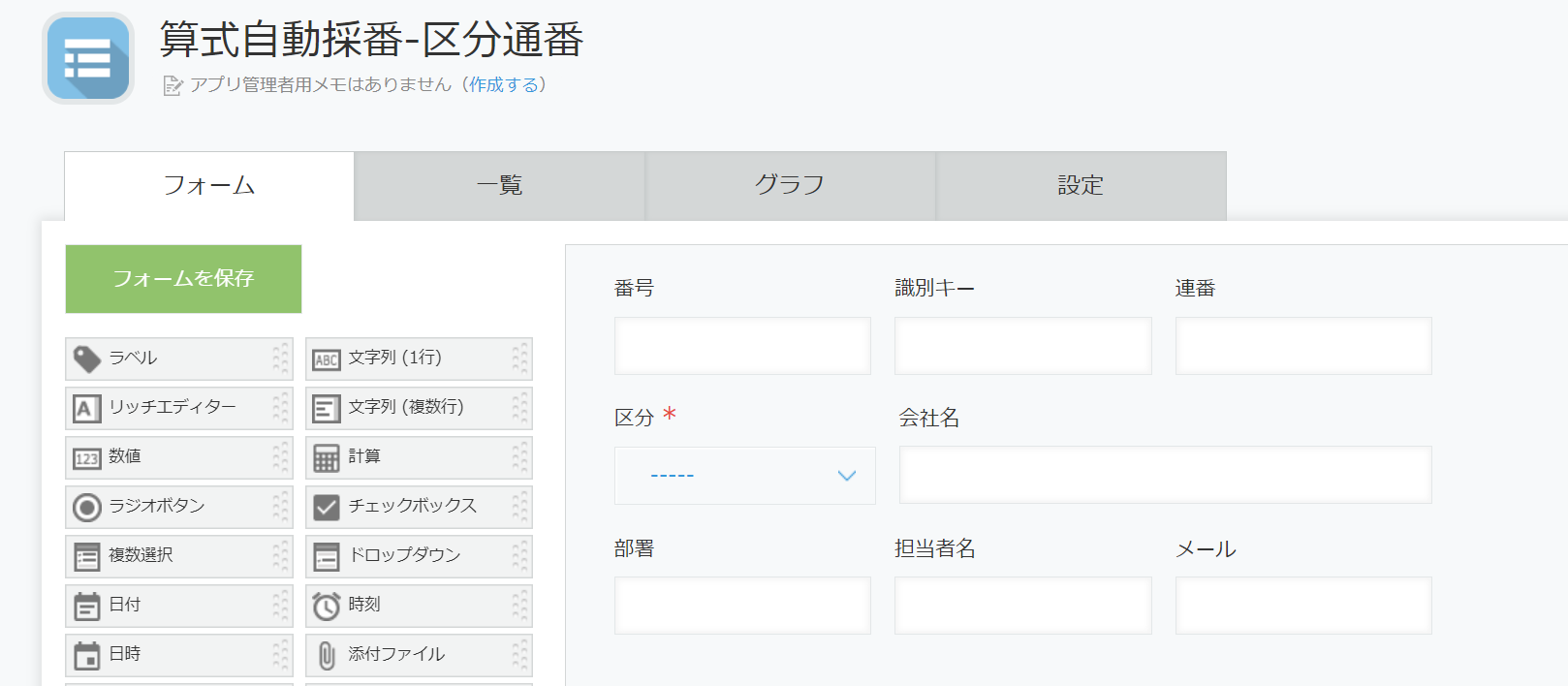Click into the 会社名 input field

click(x=1166, y=475)
